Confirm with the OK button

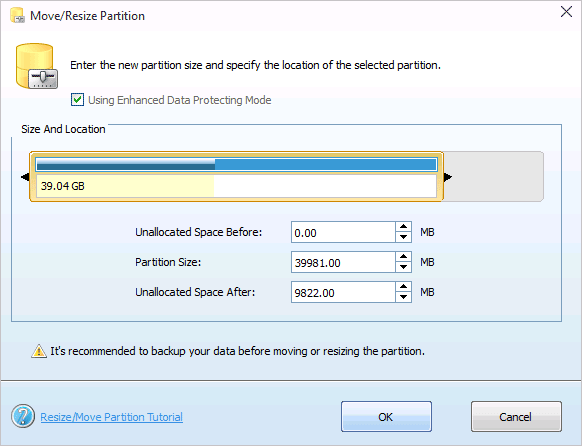coord(386,417)
